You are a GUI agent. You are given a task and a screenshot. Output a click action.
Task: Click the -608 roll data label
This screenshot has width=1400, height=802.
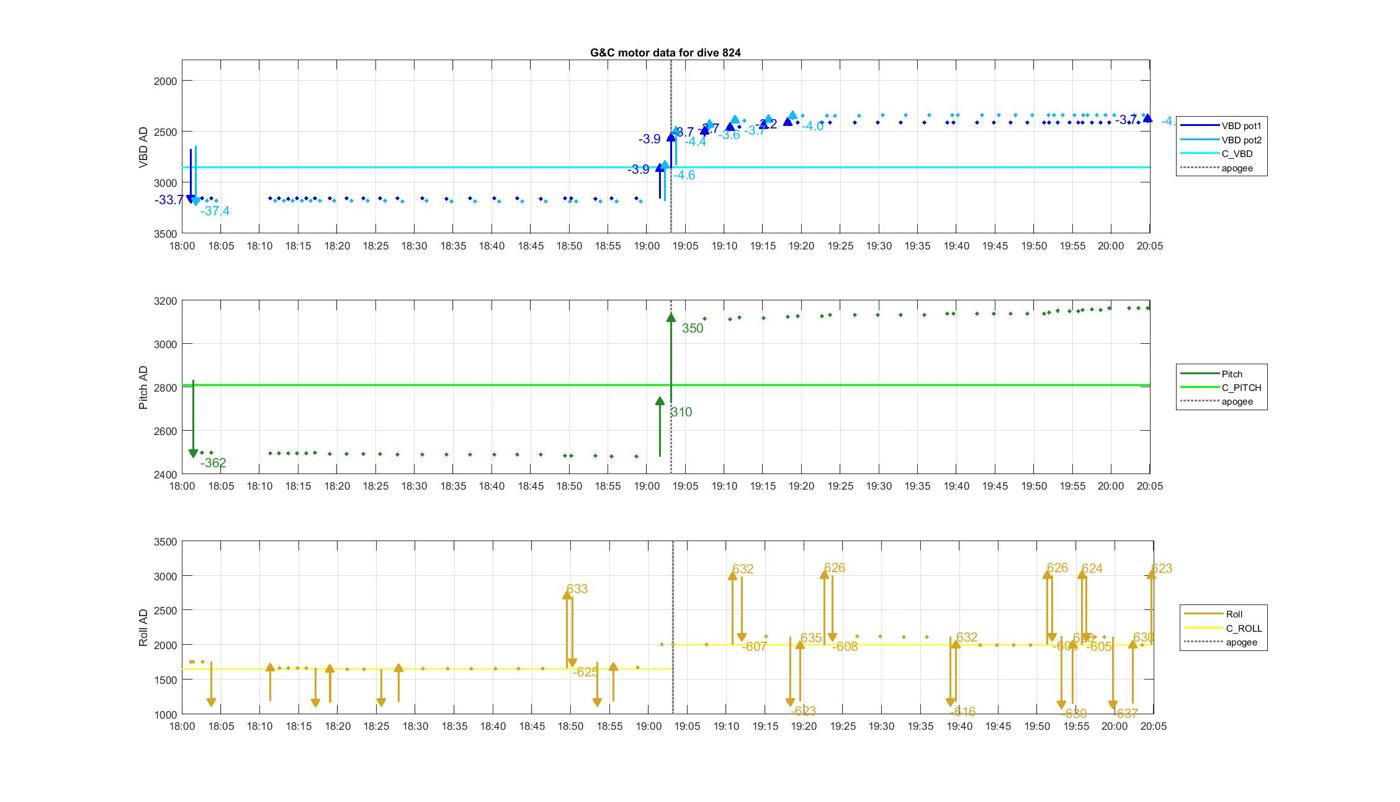[845, 647]
